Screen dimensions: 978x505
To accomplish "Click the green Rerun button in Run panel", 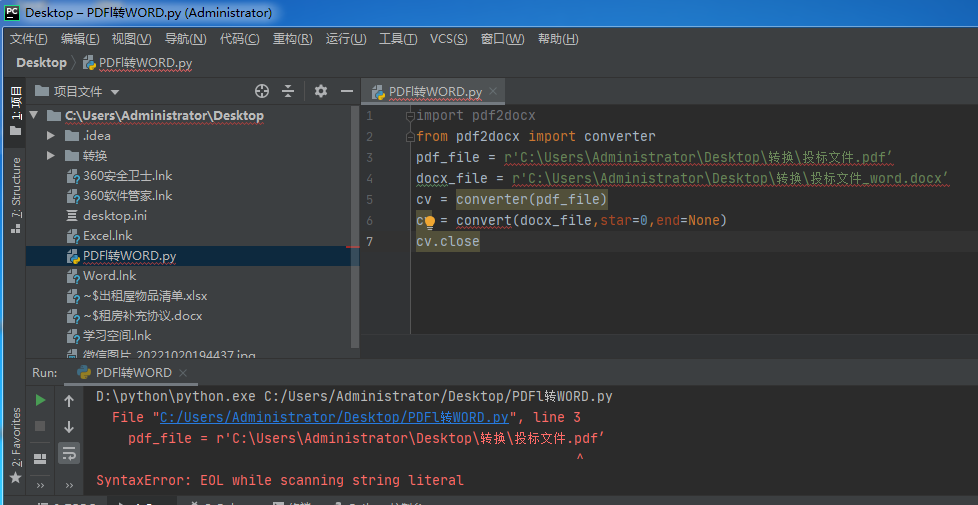I will (40, 400).
